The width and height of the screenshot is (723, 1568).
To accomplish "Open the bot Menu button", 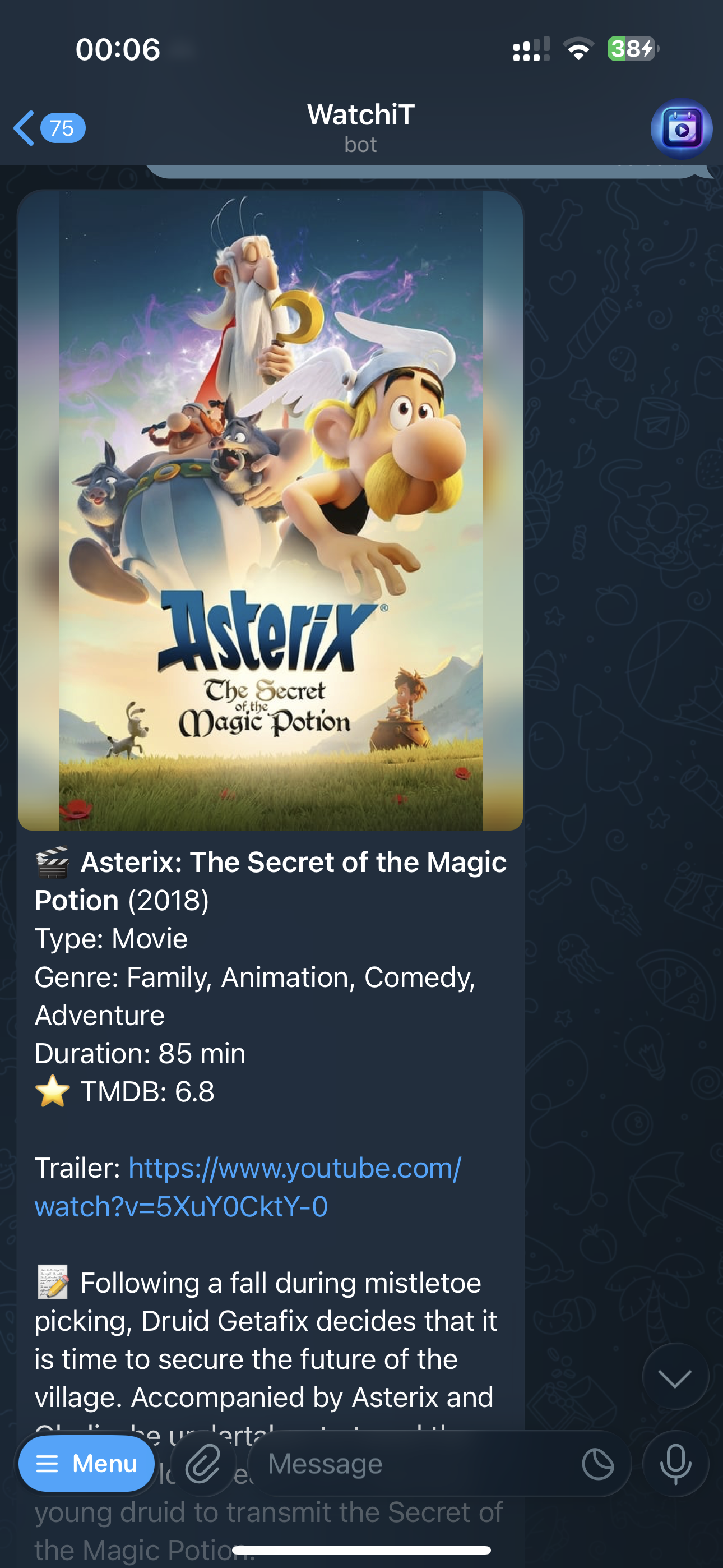I will pyautogui.click(x=87, y=1464).
